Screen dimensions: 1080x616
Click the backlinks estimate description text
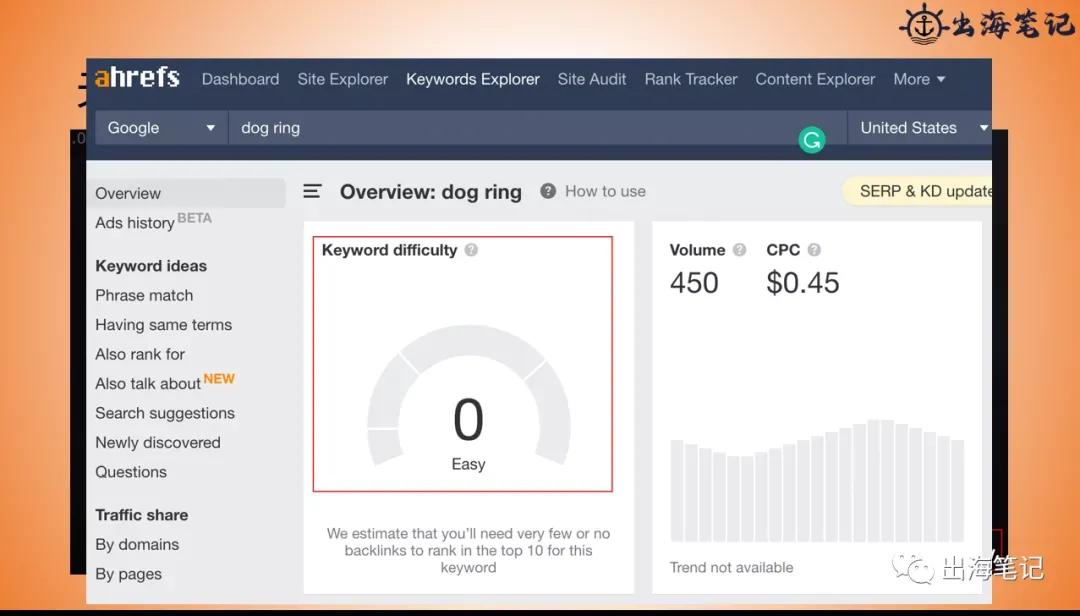click(x=468, y=551)
